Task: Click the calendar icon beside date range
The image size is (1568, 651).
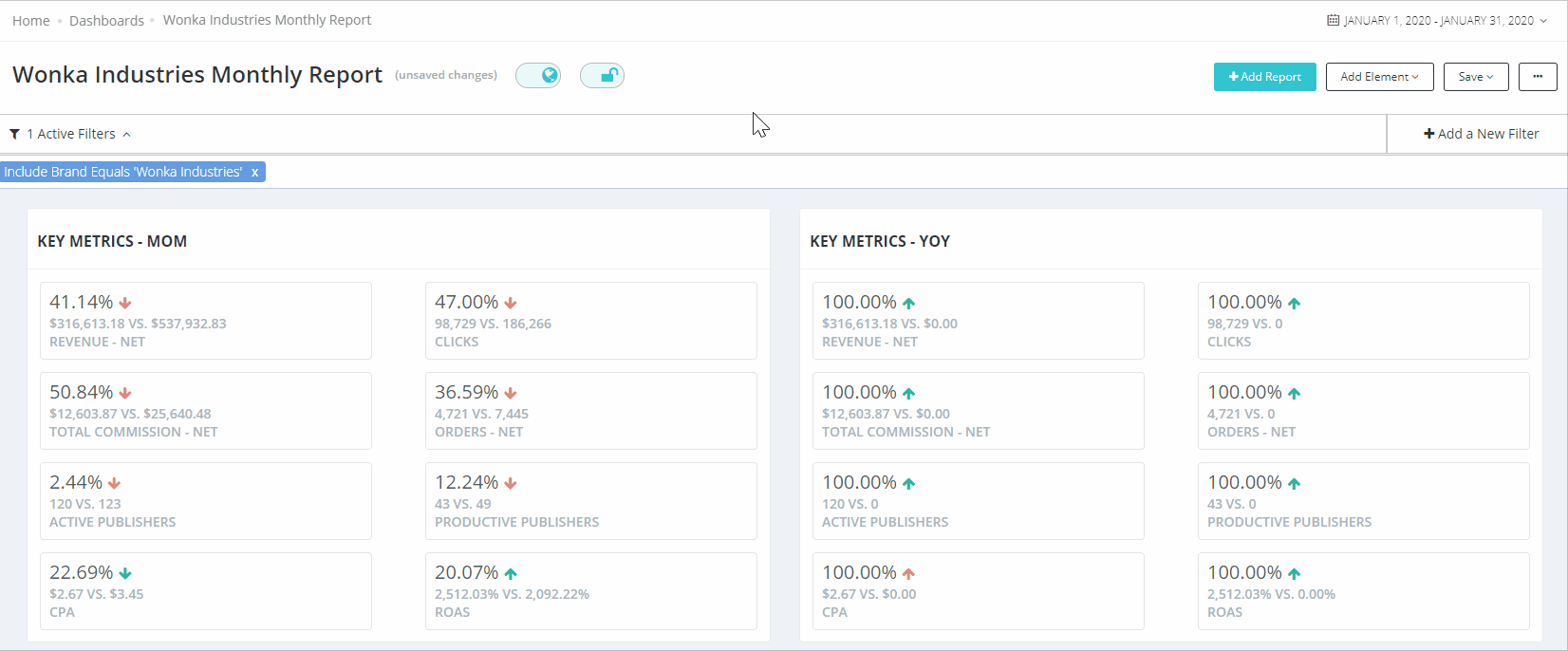Action: tap(1333, 20)
